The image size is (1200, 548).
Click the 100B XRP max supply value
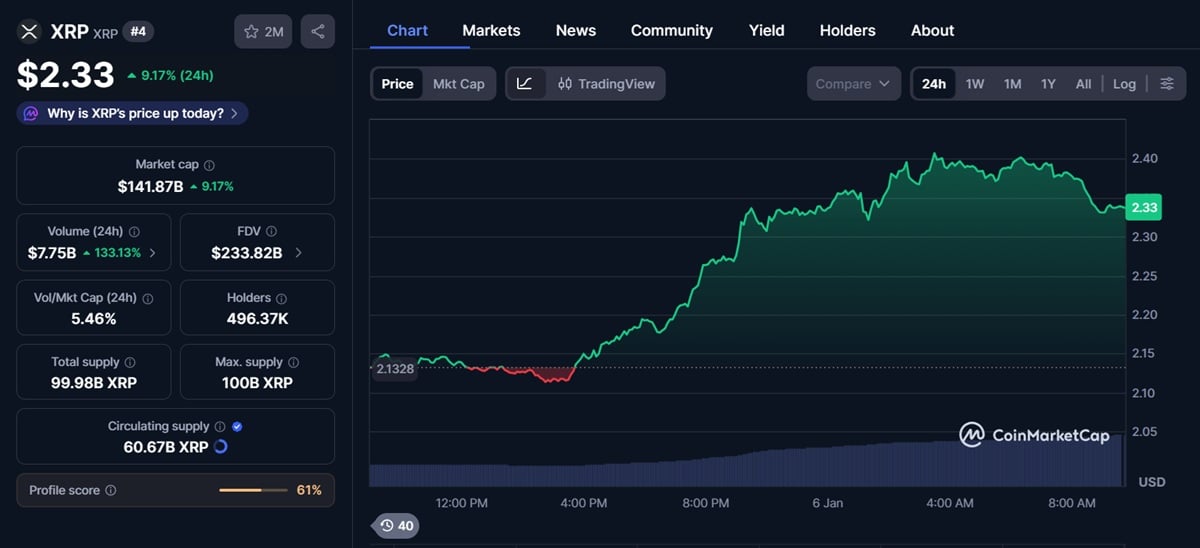(257, 383)
